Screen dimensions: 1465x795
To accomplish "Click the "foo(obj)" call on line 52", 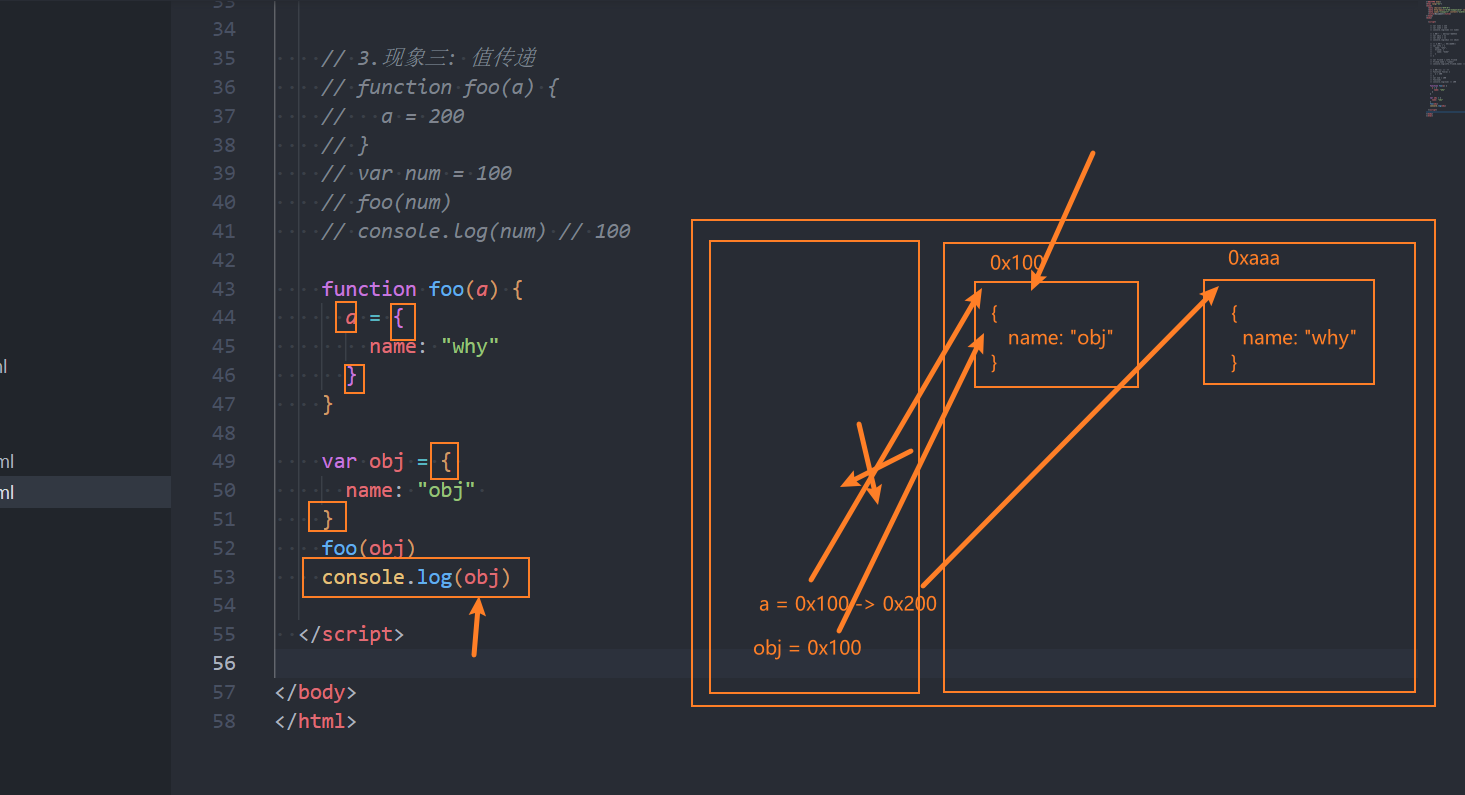I will pyautogui.click(x=369, y=548).
